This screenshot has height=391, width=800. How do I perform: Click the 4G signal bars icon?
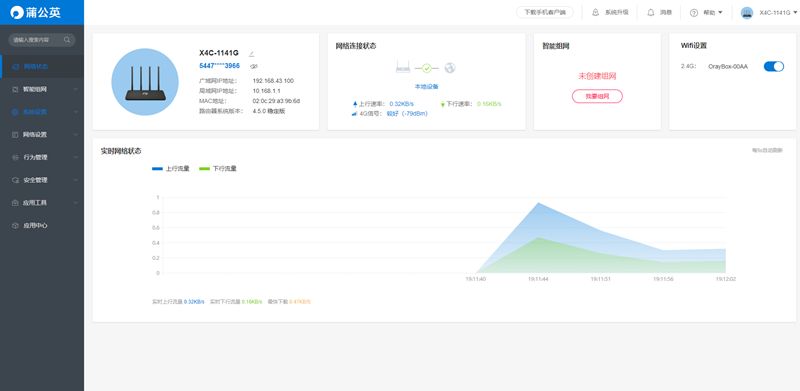pyautogui.click(x=355, y=114)
